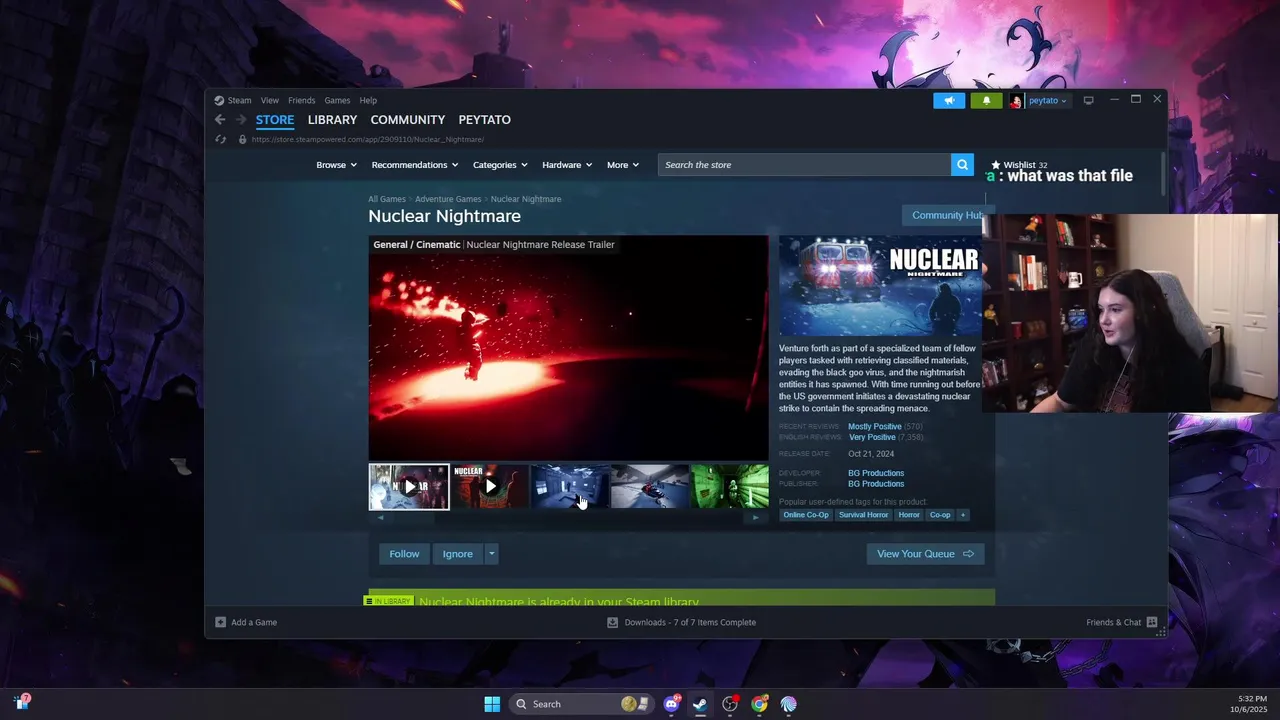
Task: Click the widgets icon on taskbar's left edge
Action: pyautogui.click(x=21, y=702)
